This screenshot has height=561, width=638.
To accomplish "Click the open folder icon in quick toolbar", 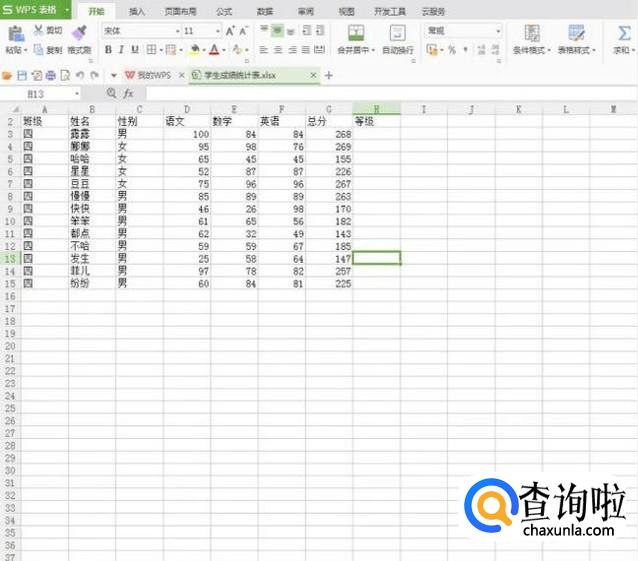I will pyautogui.click(x=7, y=75).
